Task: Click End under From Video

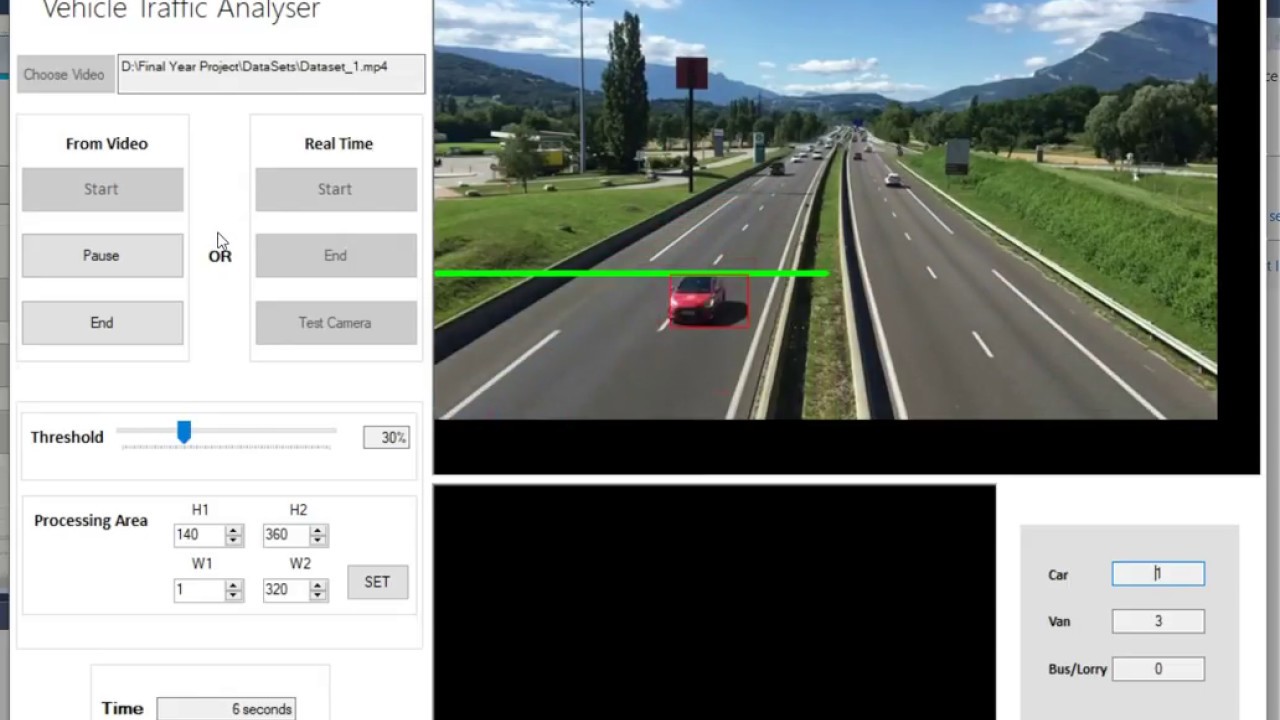Action: click(x=102, y=323)
